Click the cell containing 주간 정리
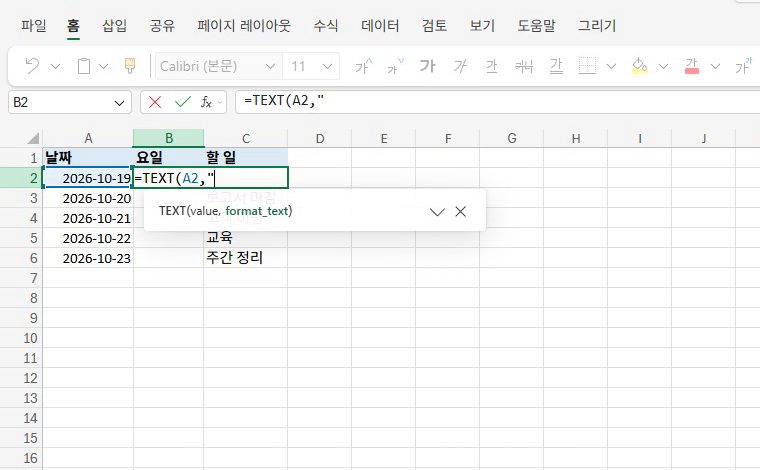The width and height of the screenshot is (760, 470). [x=246, y=258]
